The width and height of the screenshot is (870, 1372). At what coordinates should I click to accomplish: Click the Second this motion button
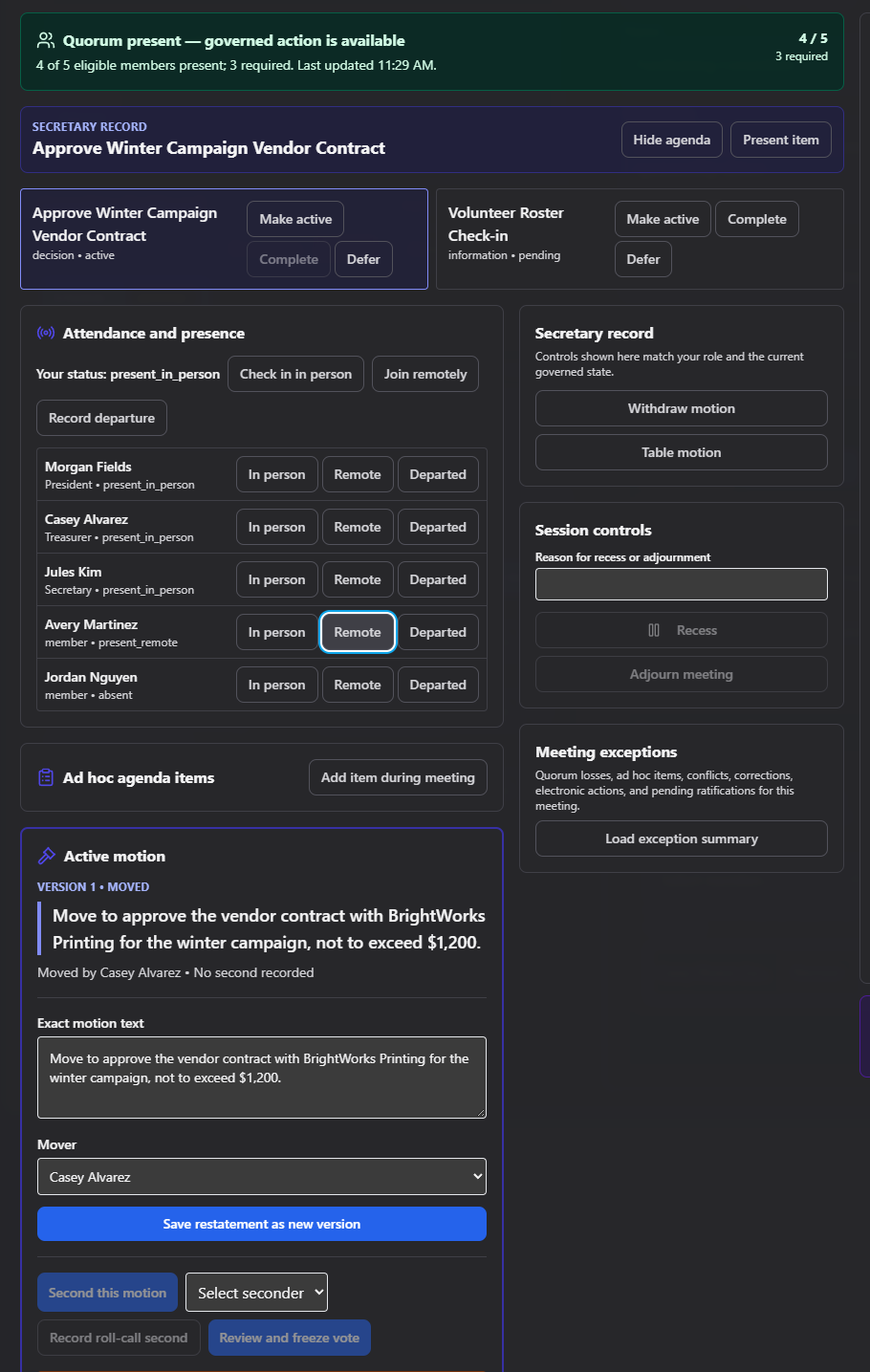(x=107, y=1293)
